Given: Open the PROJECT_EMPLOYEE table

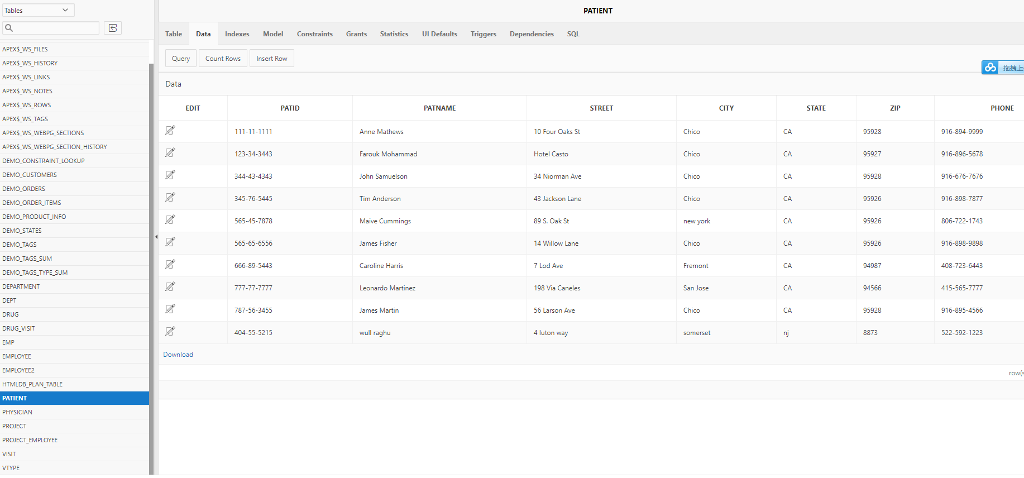Looking at the screenshot, I should (x=74, y=440).
